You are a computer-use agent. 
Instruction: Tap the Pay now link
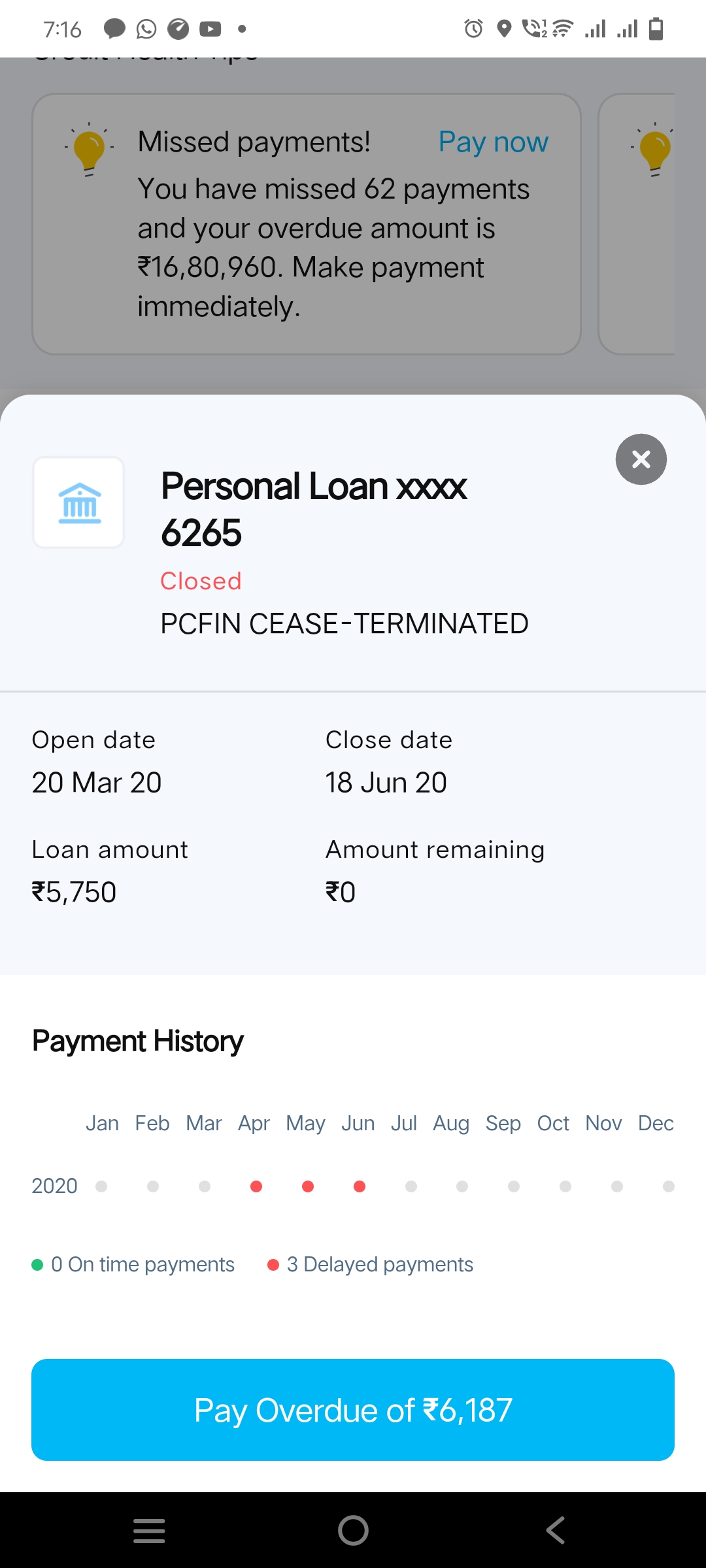[x=493, y=142]
